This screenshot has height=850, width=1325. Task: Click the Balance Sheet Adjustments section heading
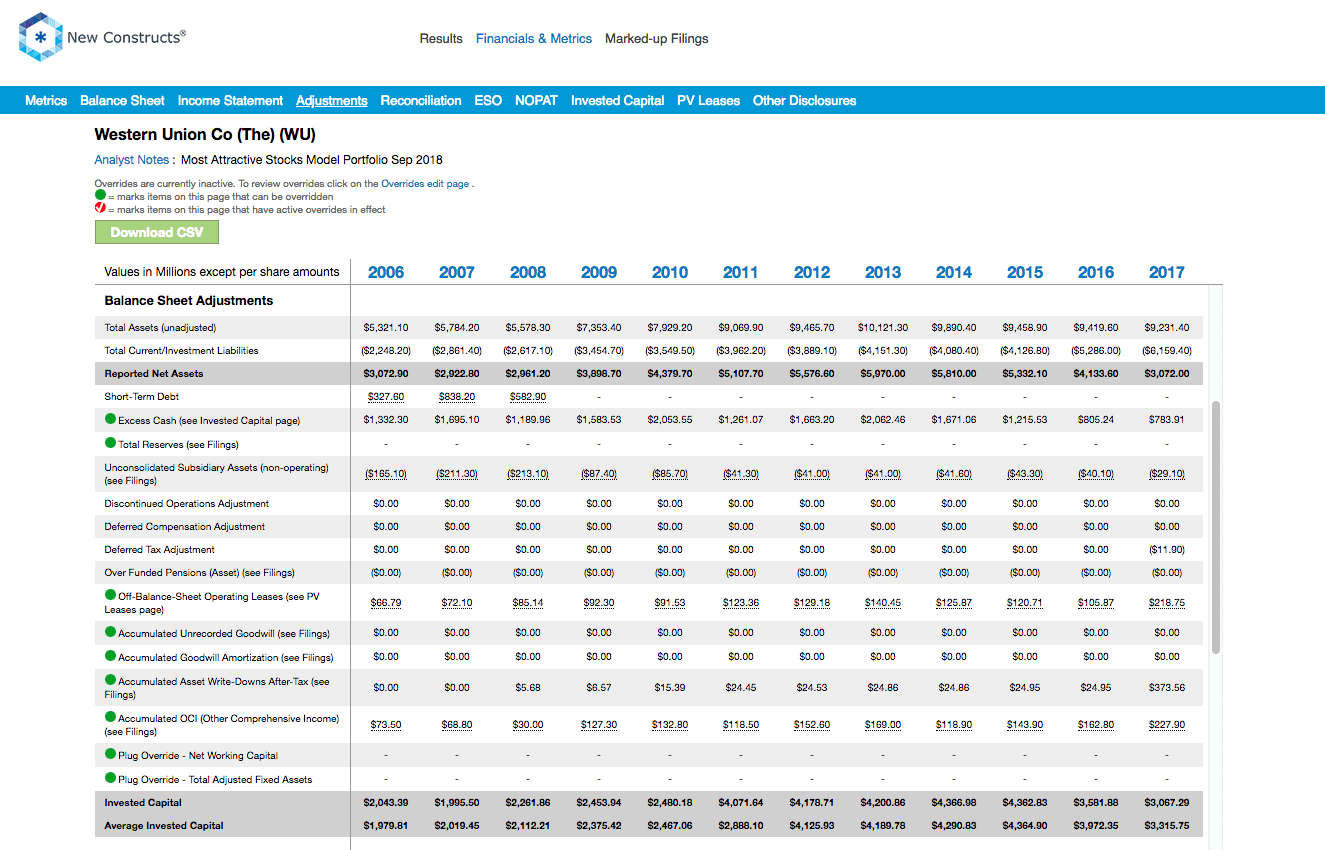[189, 301]
